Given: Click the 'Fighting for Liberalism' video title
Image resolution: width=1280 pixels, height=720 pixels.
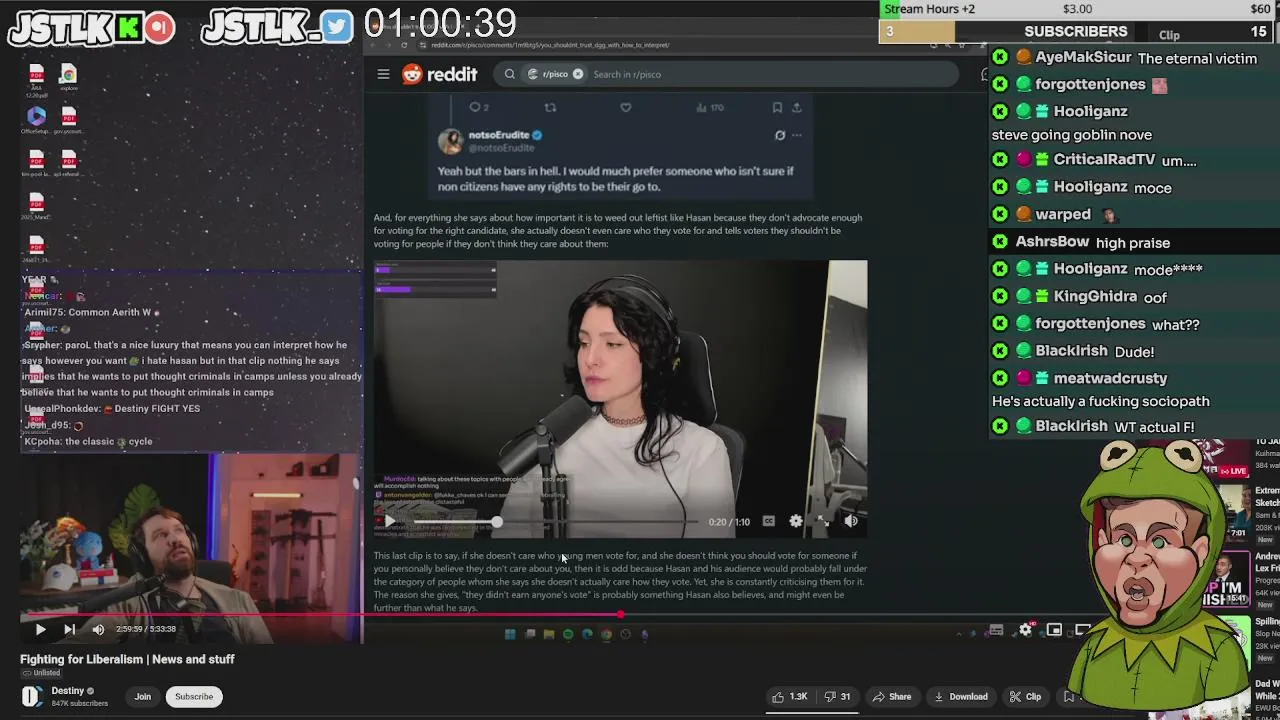Looking at the screenshot, I should click(x=127, y=660).
